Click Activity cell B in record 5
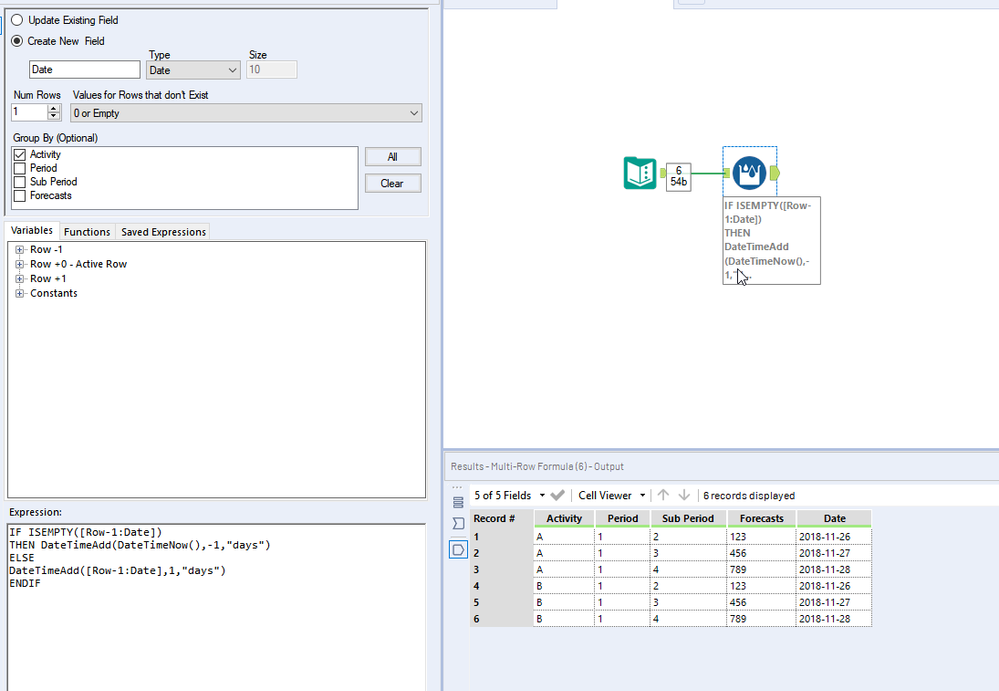The width and height of the screenshot is (999, 691). pyautogui.click(x=564, y=602)
